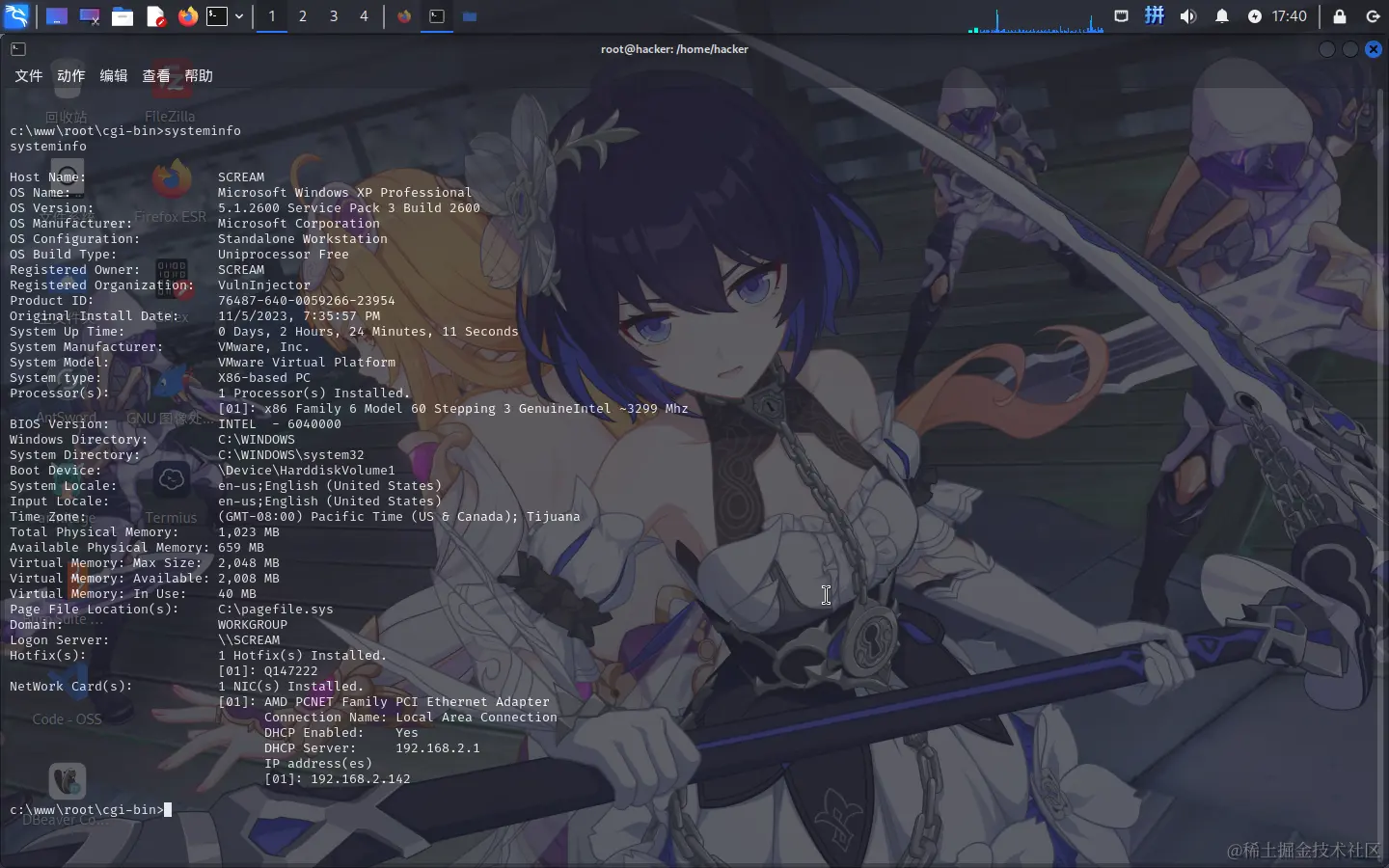This screenshot has width=1389, height=868.
Task: Open the clock showing 17:40
Action: tap(1290, 16)
